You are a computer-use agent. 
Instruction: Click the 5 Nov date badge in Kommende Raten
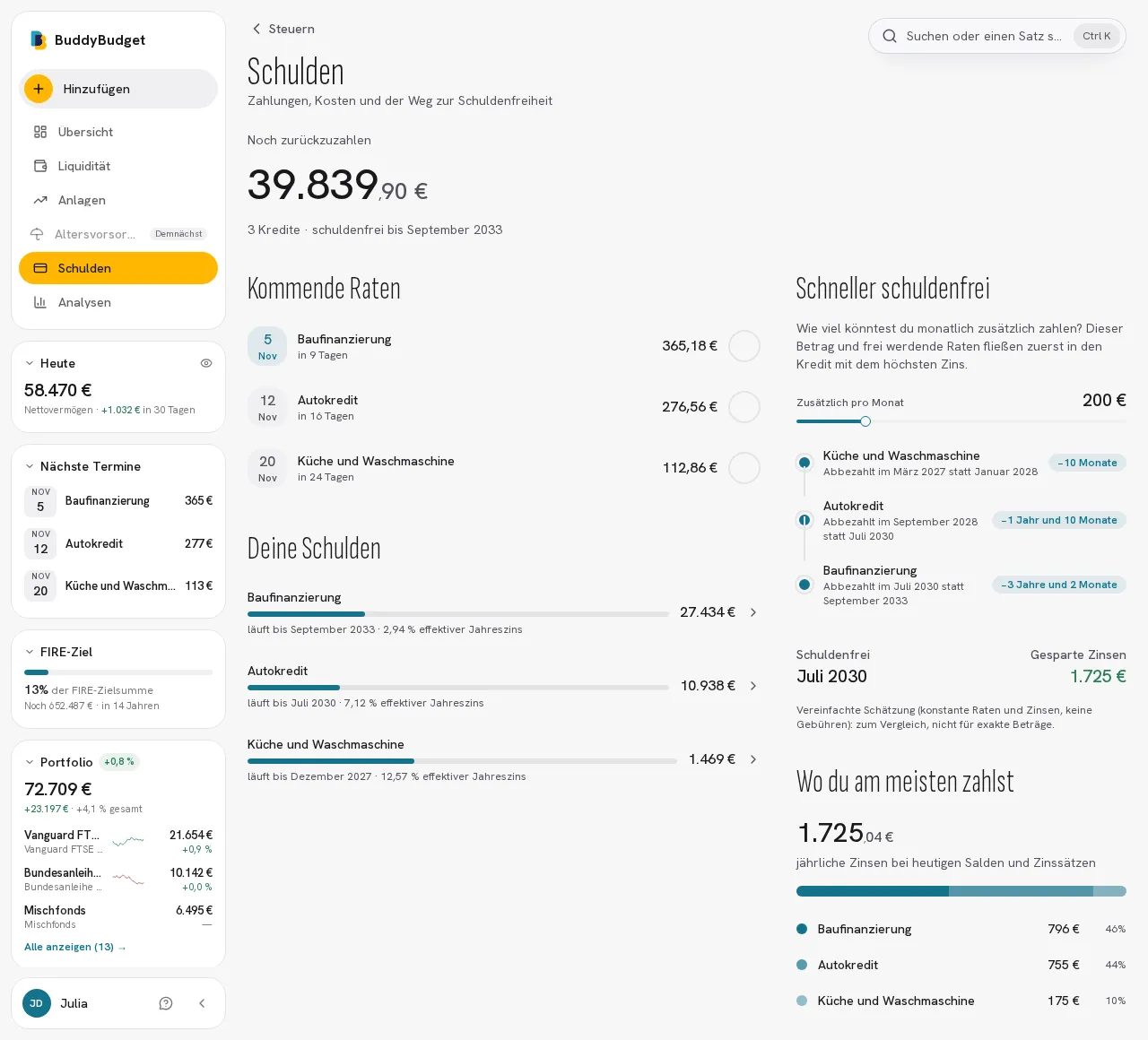(267, 346)
